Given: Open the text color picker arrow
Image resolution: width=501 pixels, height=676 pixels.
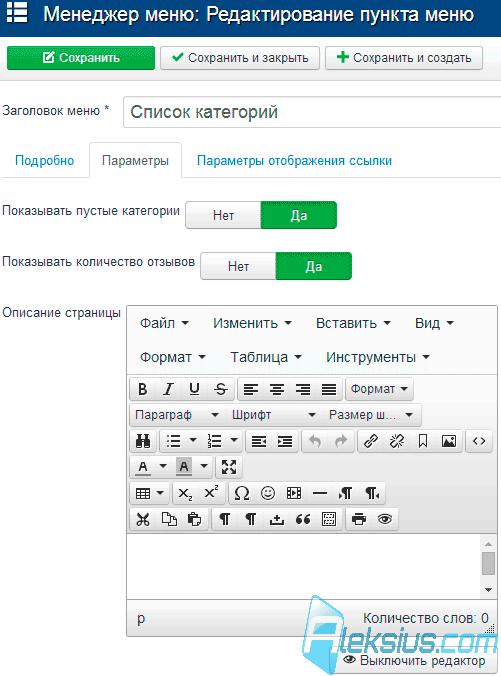Looking at the screenshot, I should 163,467.
